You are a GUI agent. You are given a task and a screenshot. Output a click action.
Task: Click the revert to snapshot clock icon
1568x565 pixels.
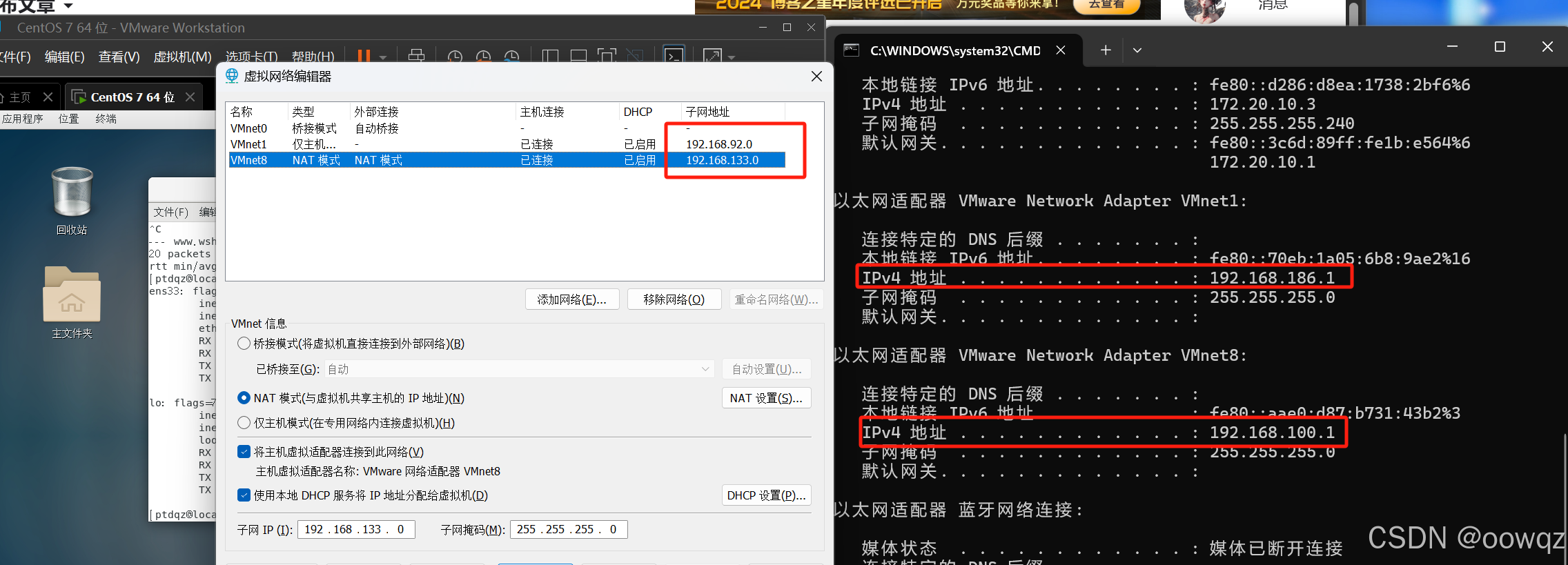(x=483, y=57)
